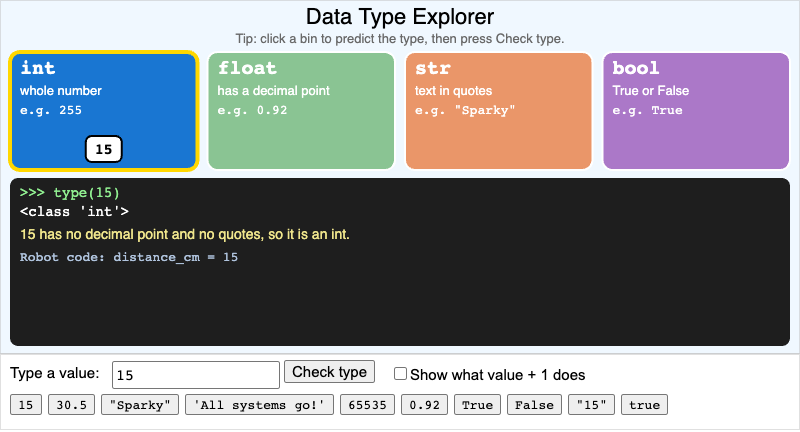Click the explanation about no decimal point
Screen dimensions: 800x432
[x=185, y=235]
